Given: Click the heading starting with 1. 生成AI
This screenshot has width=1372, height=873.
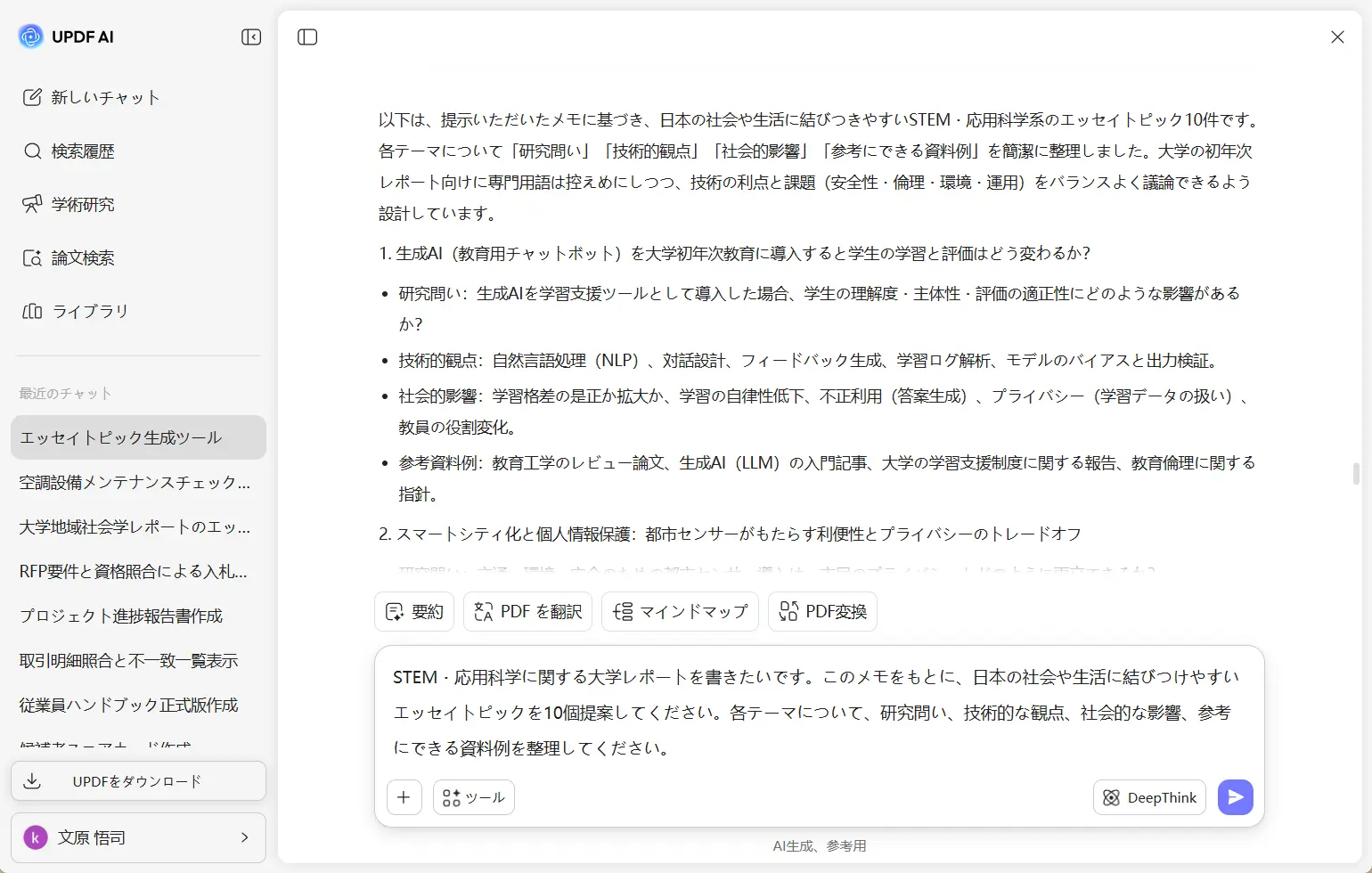Looking at the screenshot, I should [x=735, y=253].
